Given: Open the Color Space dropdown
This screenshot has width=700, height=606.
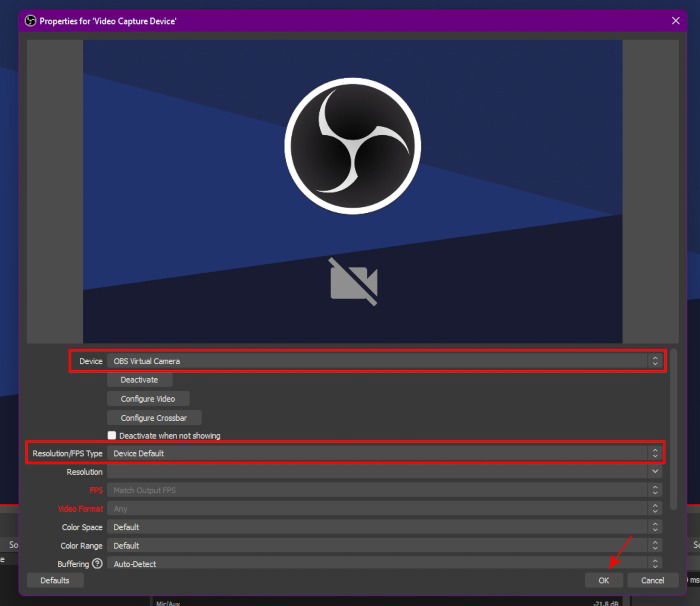Looking at the screenshot, I should click(384, 527).
